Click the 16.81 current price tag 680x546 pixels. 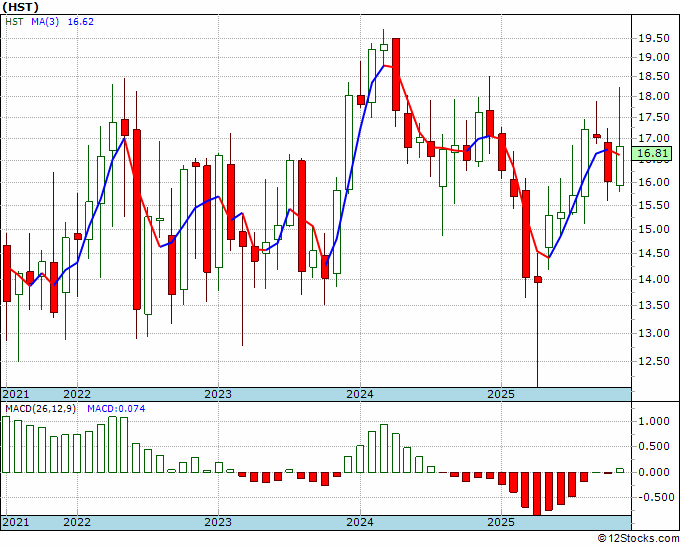[x=652, y=153]
